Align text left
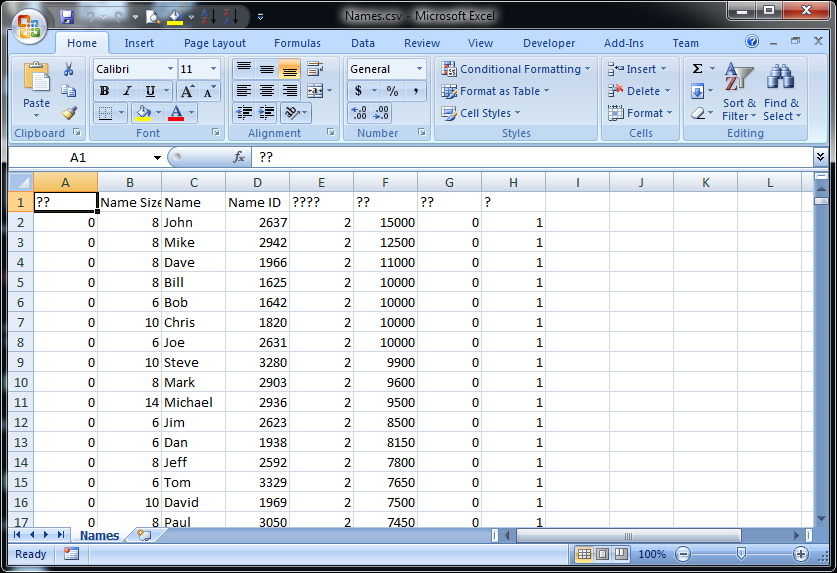The height and width of the screenshot is (573, 837). pyautogui.click(x=244, y=91)
